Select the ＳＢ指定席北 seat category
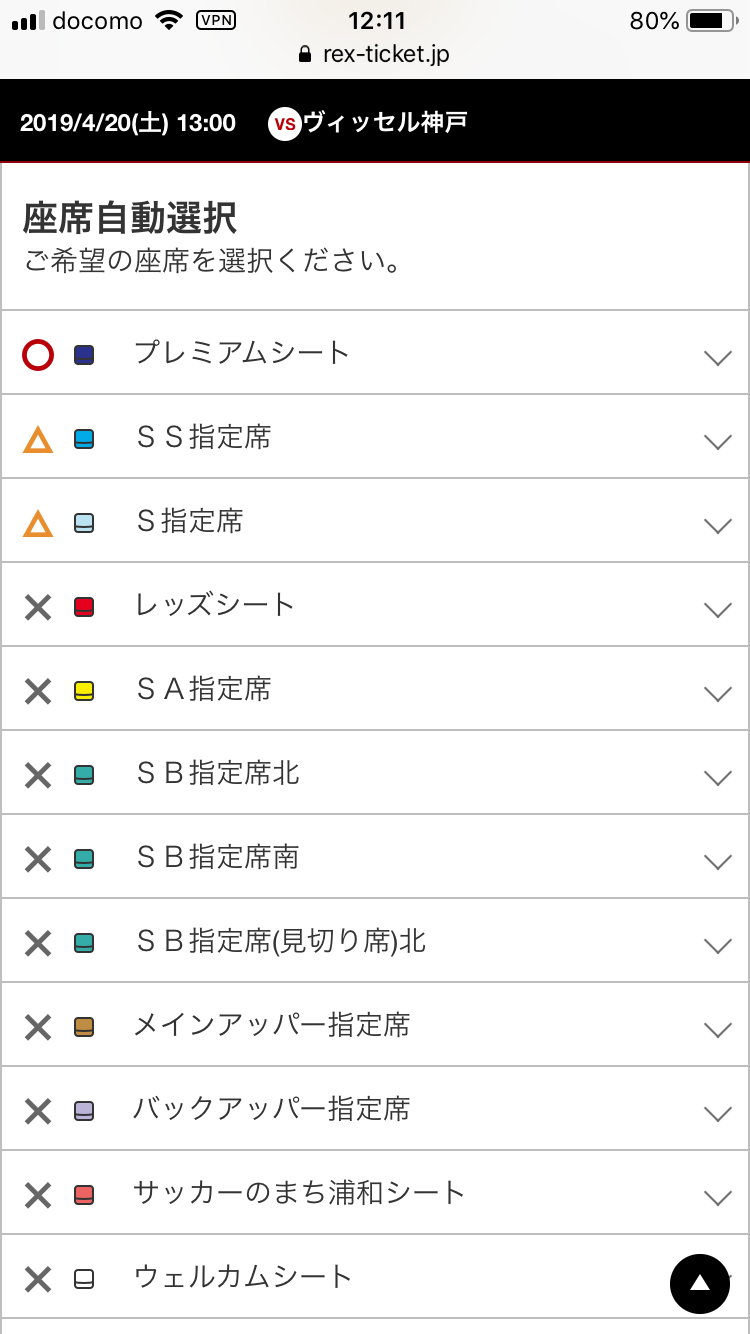This screenshot has width=750, height=1334. (x=217, y=773)
